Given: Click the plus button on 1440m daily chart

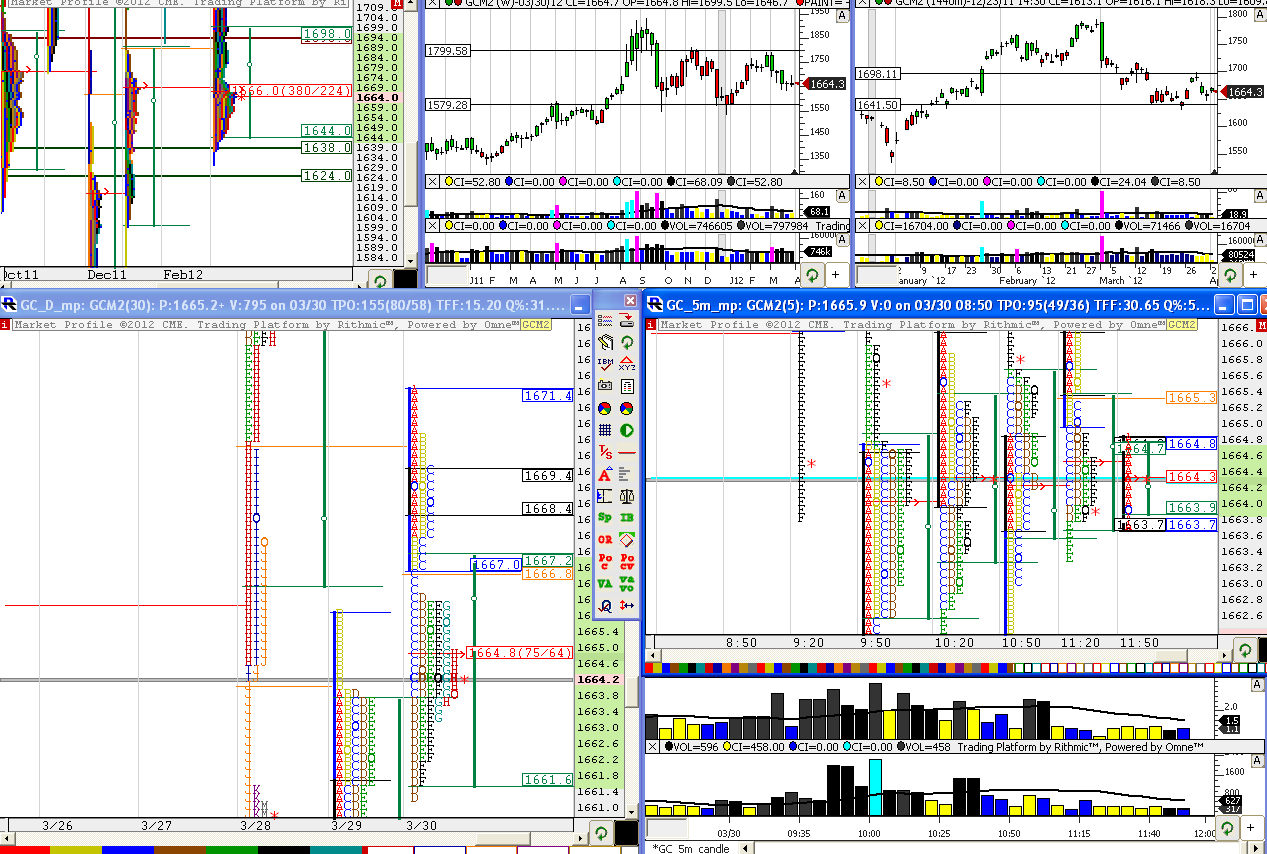Looking at the screenshot, I should click(x=1255, y=274).
